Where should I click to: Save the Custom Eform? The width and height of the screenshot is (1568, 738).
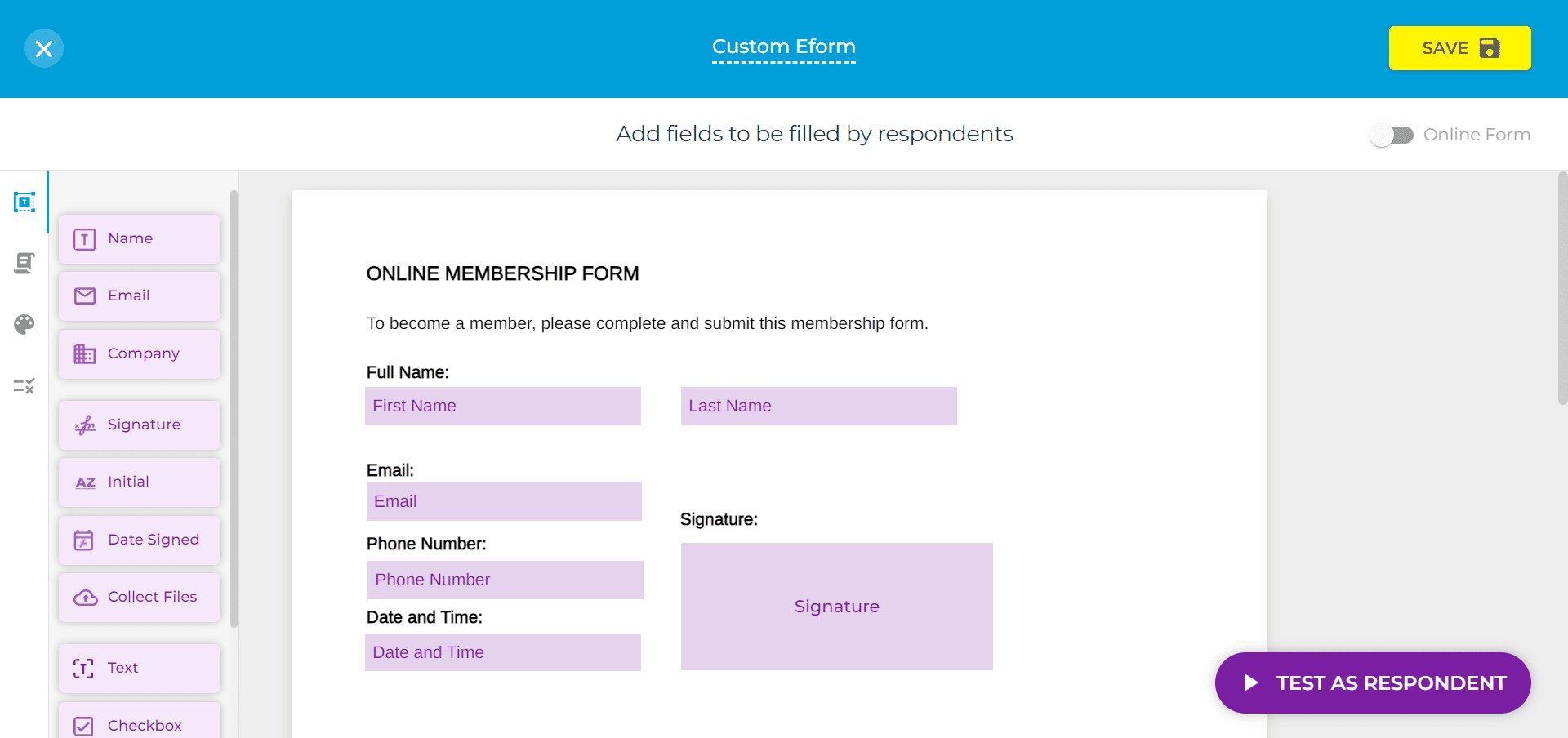(1459, 47)
